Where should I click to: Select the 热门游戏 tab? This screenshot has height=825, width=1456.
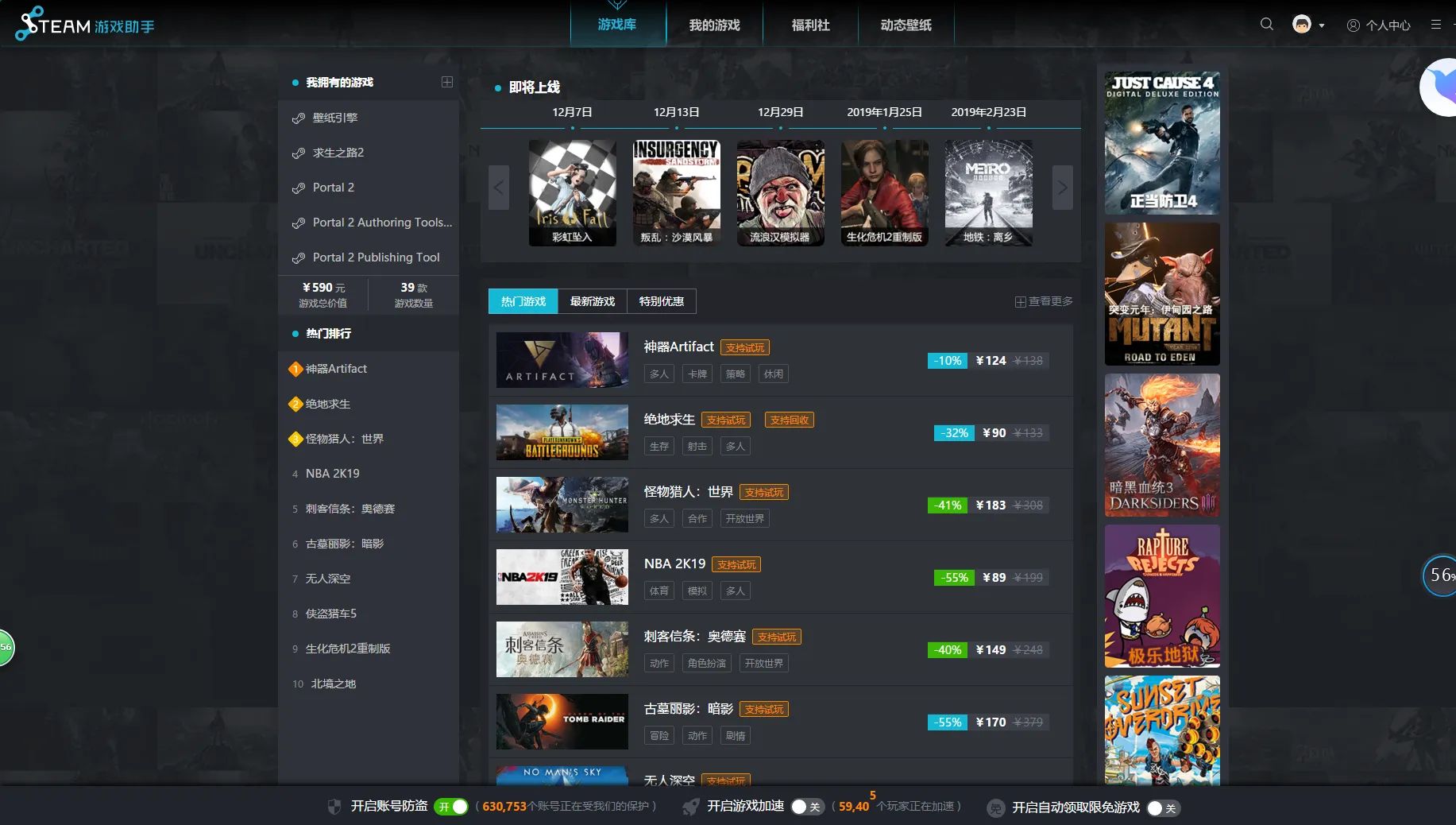click(x=523, y=301)
